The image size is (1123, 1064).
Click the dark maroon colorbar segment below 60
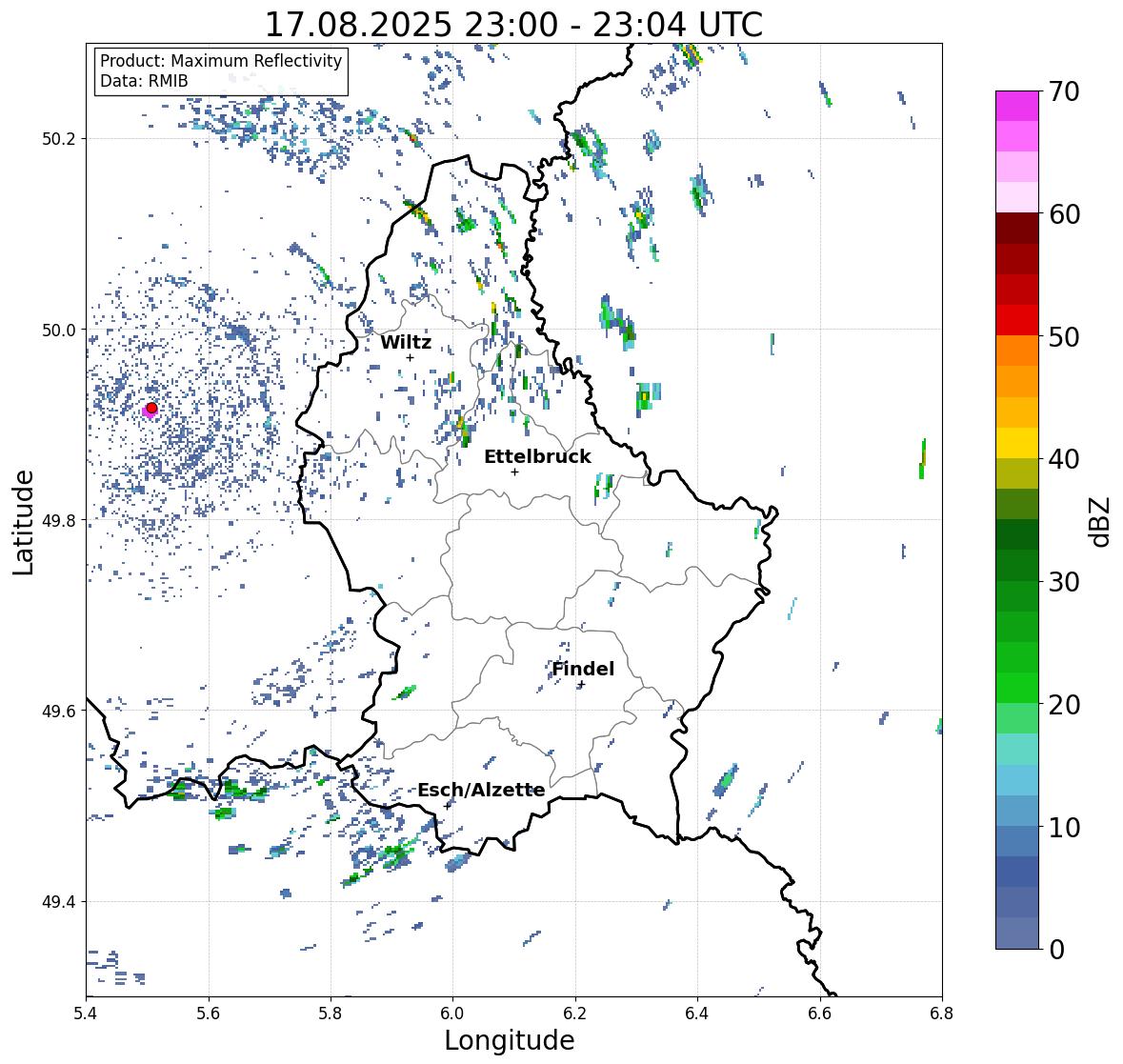pyautogui.click(x=1017, y=229)
